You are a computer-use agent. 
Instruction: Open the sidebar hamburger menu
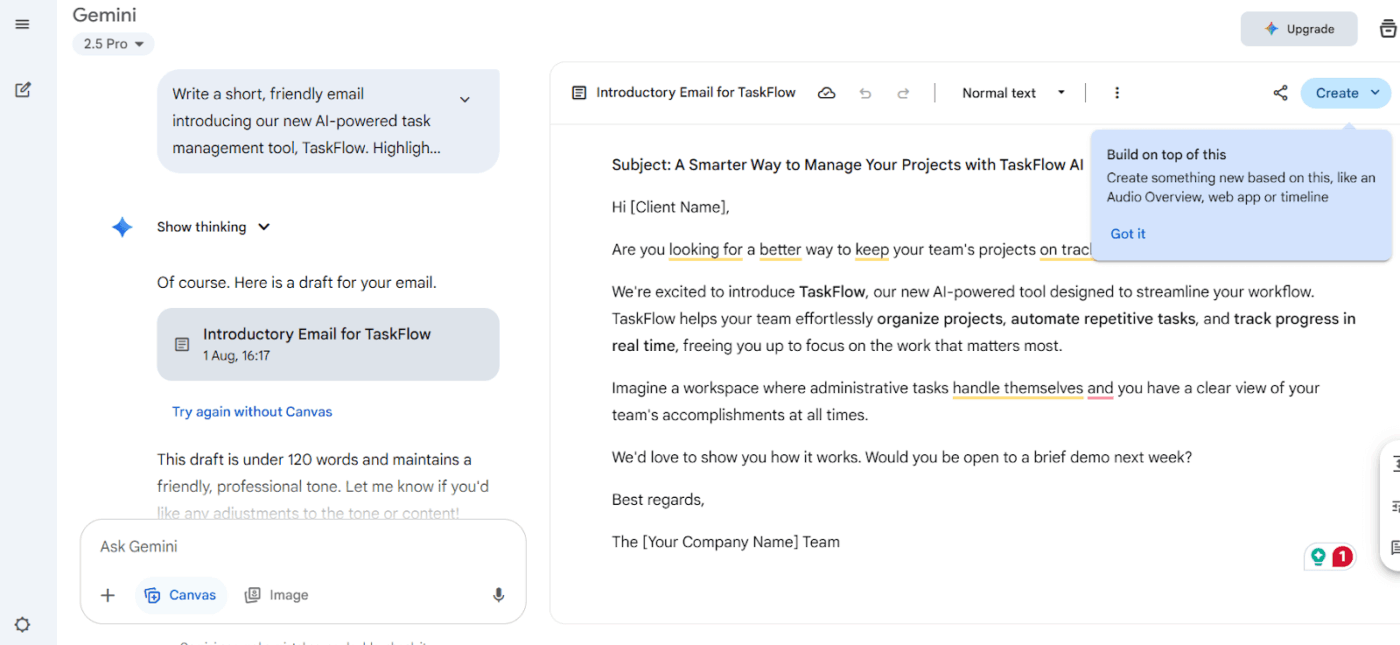coord(22,24)
